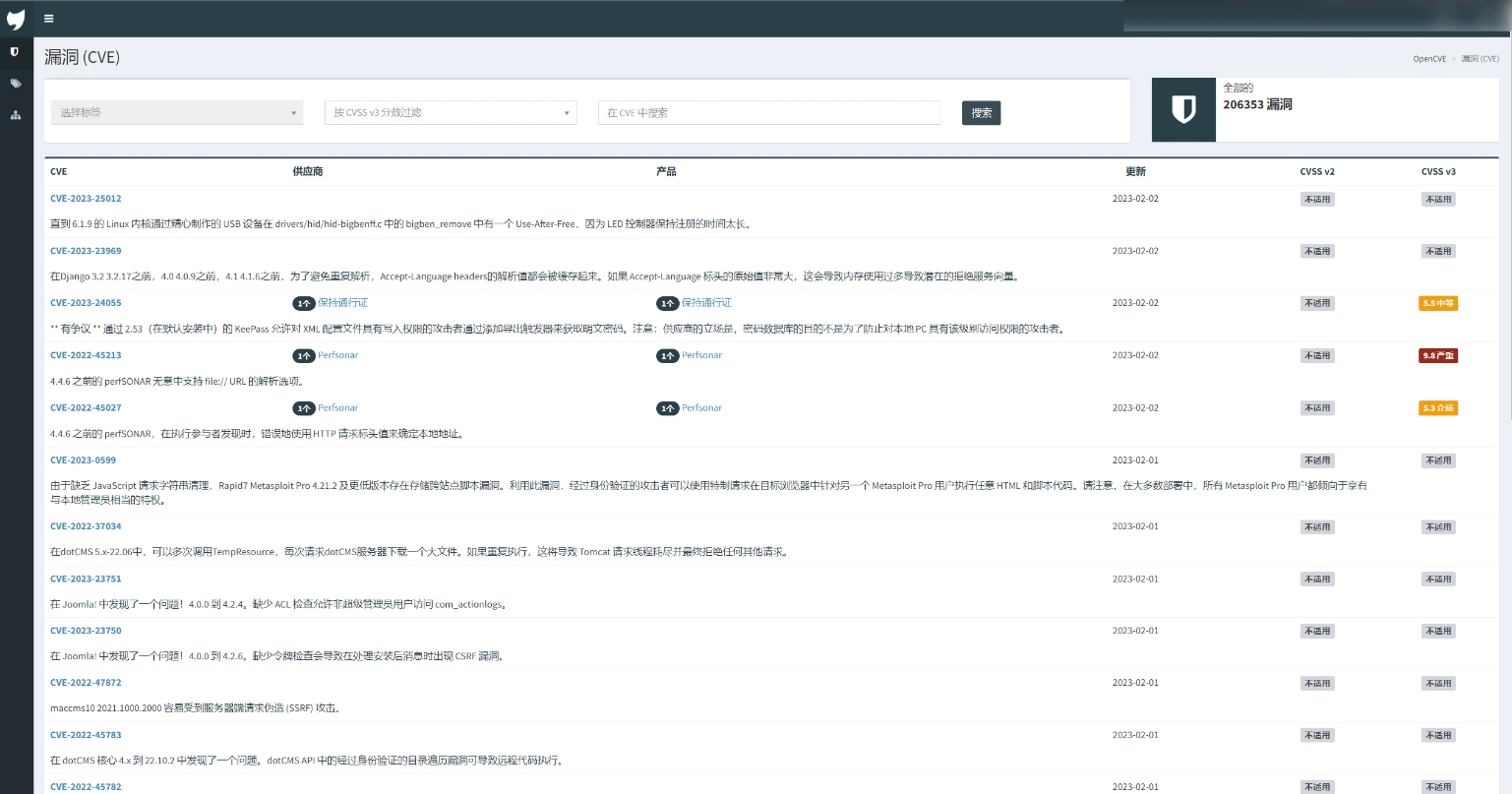Open the tags sidebar icon
1512x794 pixels.
pyautogui.click(x=16, y=84)
